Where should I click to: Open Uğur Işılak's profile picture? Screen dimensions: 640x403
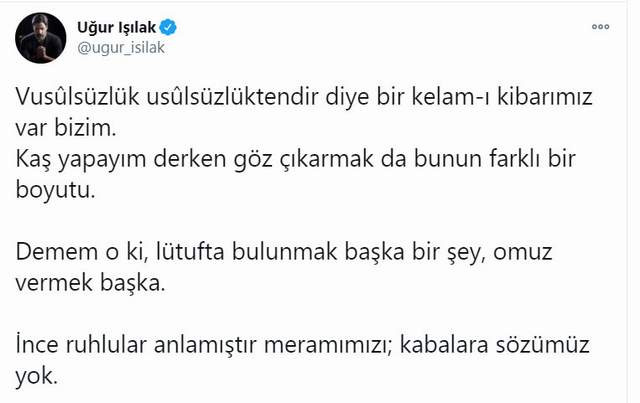40,37
